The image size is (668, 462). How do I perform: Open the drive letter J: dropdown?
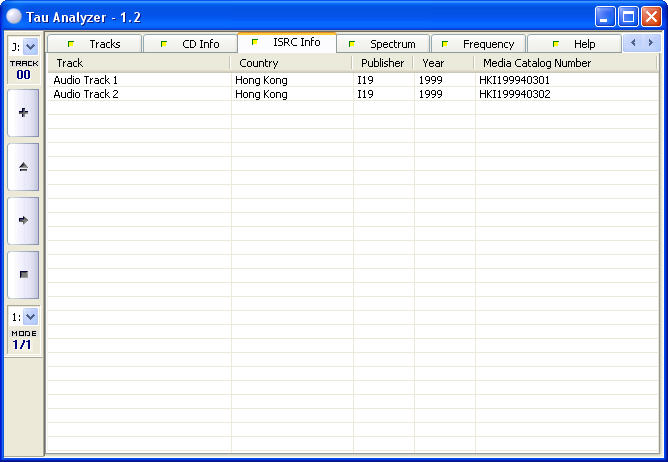[30, 46]
